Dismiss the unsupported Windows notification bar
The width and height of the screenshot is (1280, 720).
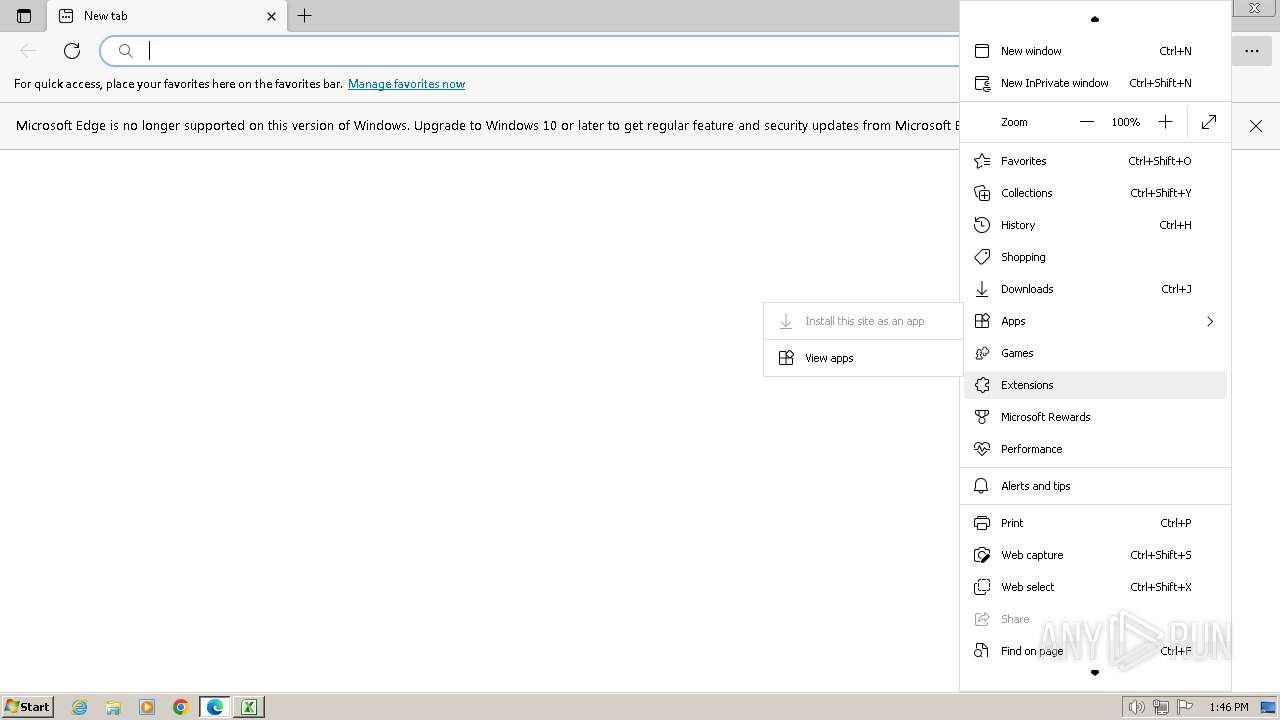pos(1256,126)
